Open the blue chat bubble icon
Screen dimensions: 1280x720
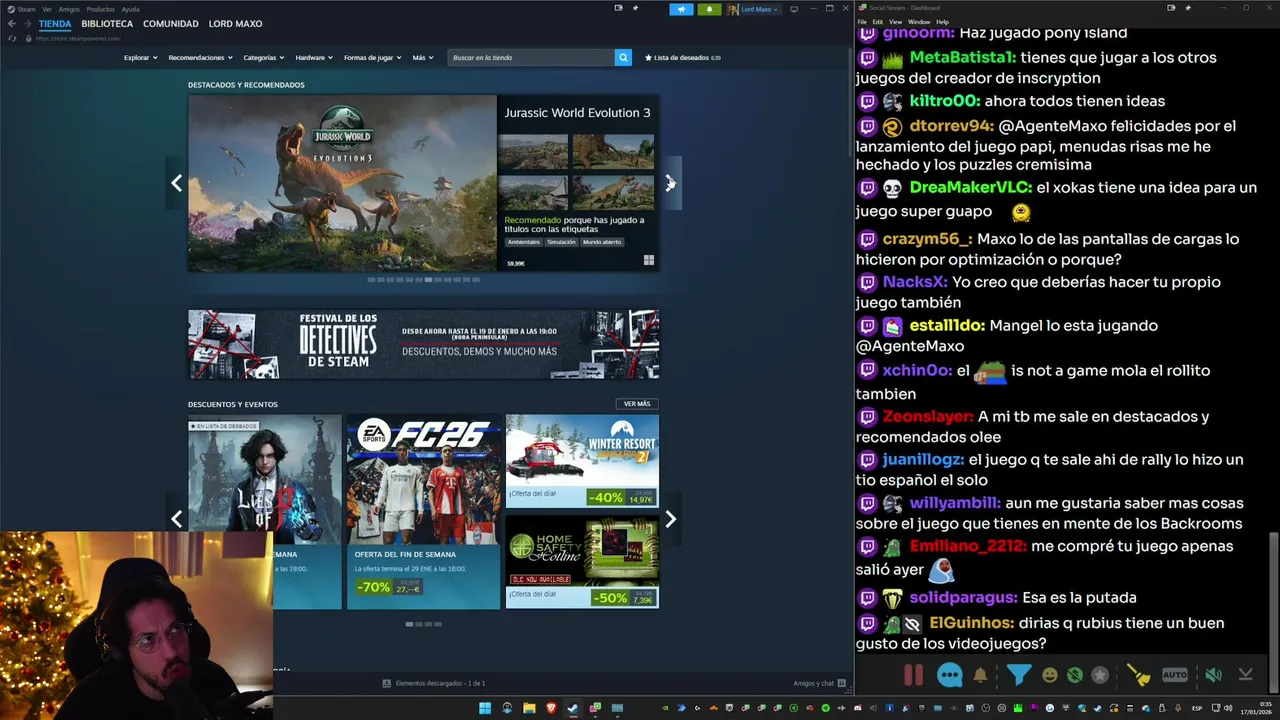coord(949,675)
